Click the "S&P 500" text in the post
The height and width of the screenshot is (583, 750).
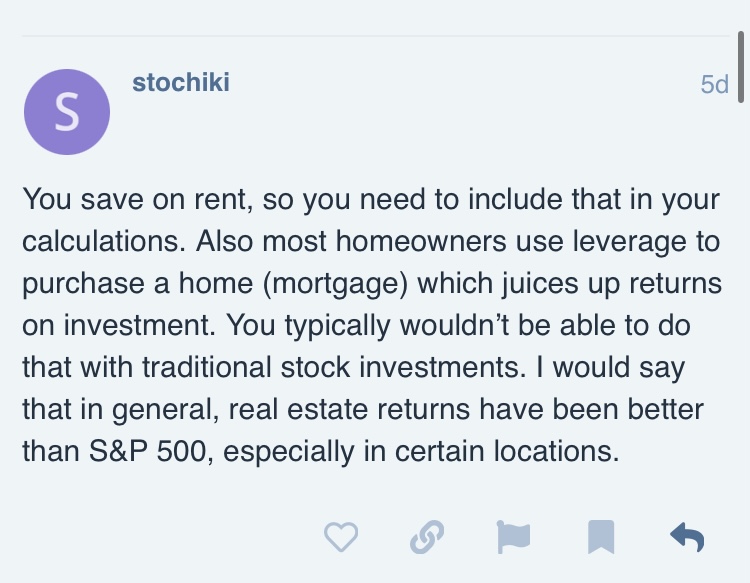click(x=148, y=451)
